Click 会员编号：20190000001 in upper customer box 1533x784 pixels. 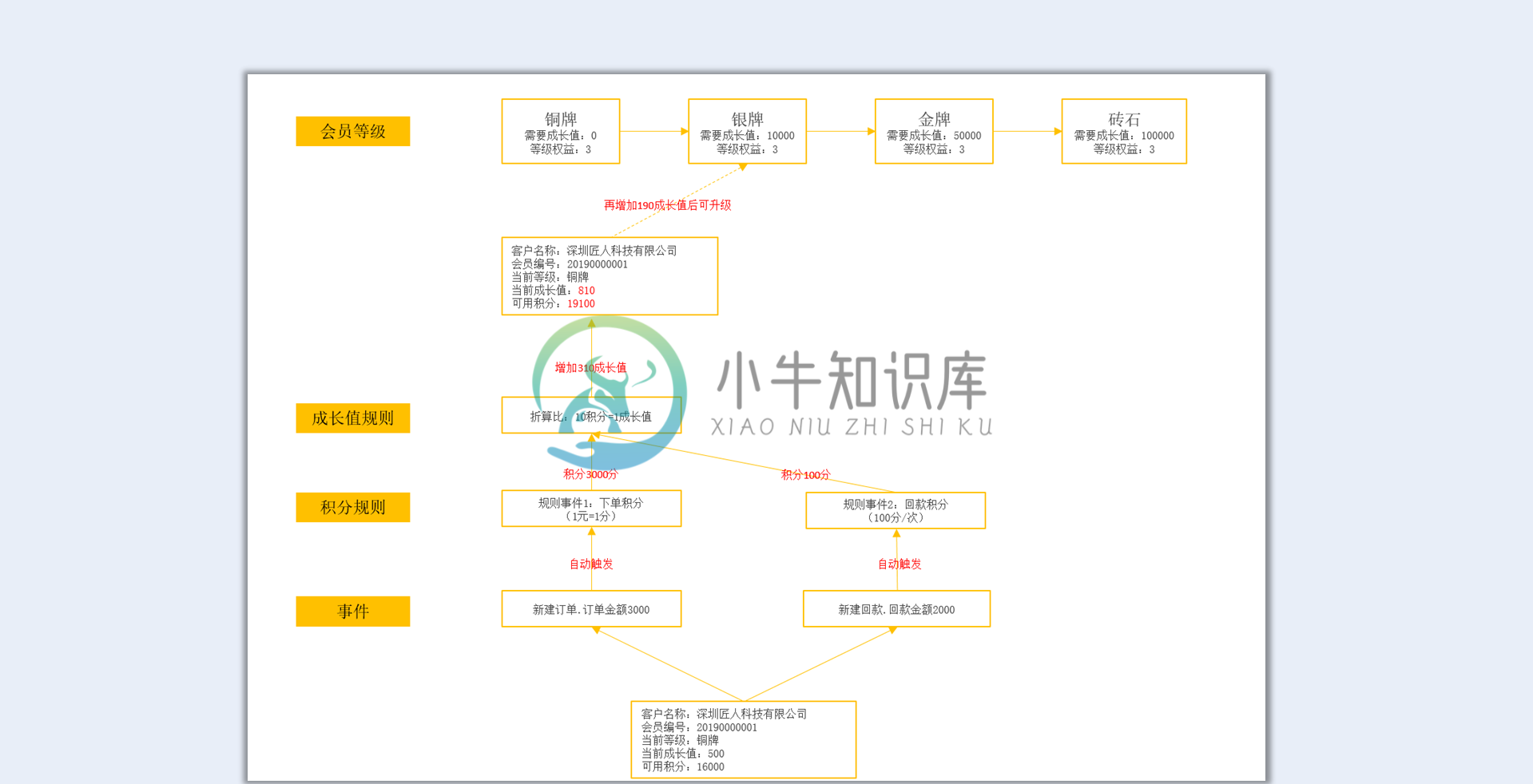point(570,264)
